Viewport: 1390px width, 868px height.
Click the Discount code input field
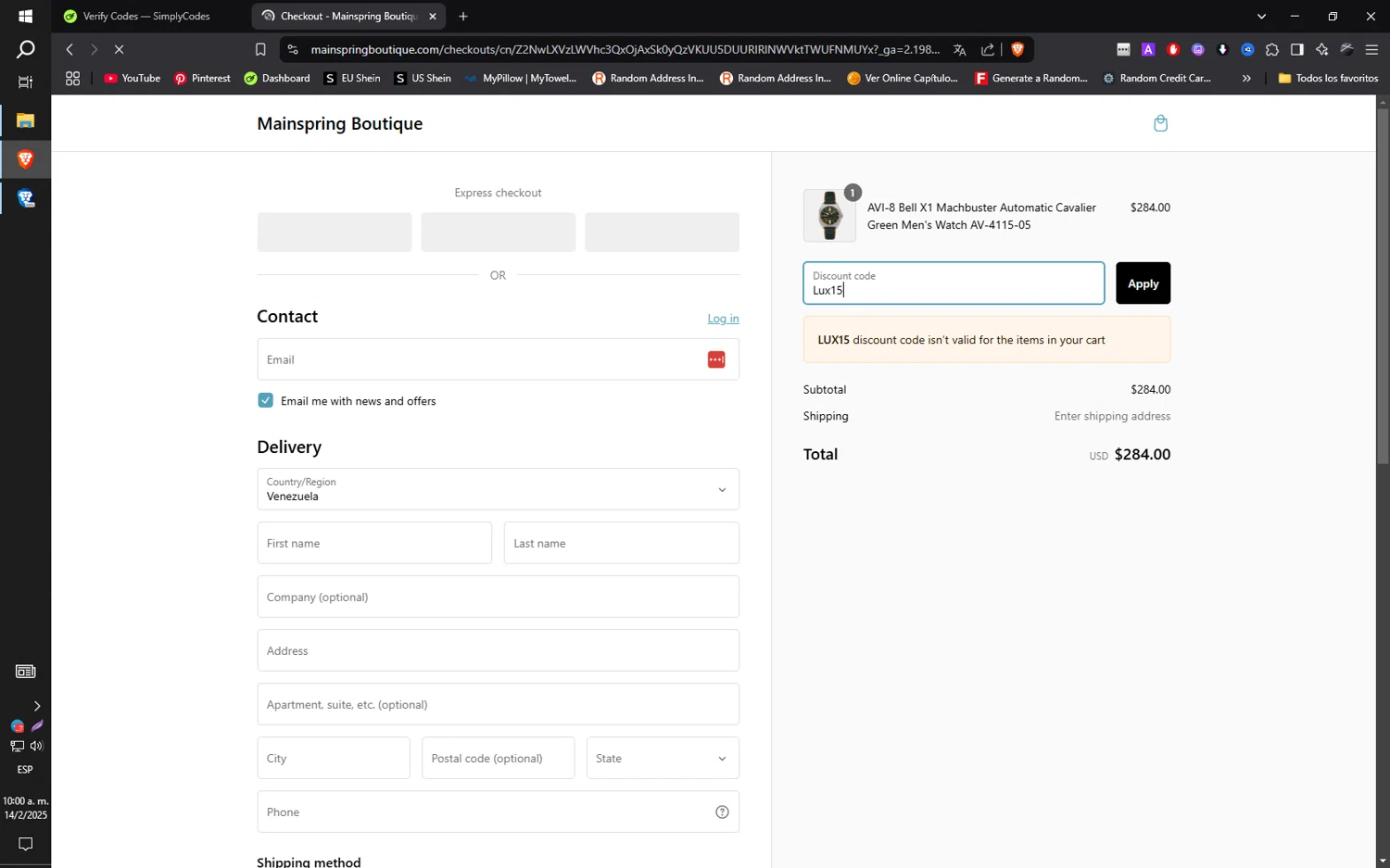pos(954,283)
